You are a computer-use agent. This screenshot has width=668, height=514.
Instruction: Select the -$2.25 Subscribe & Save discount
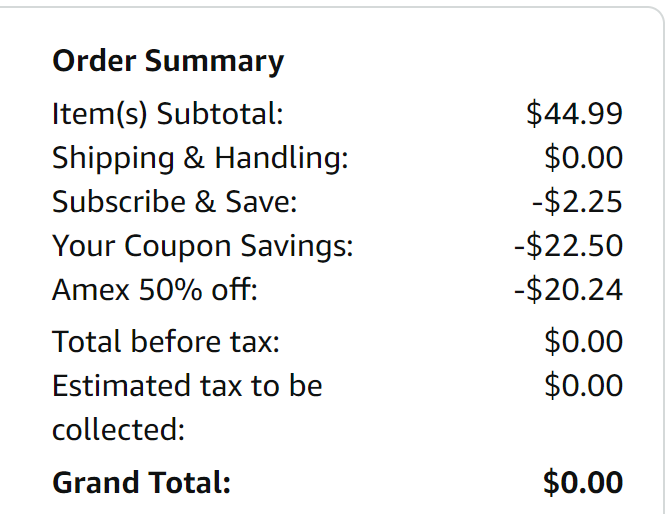577,202
